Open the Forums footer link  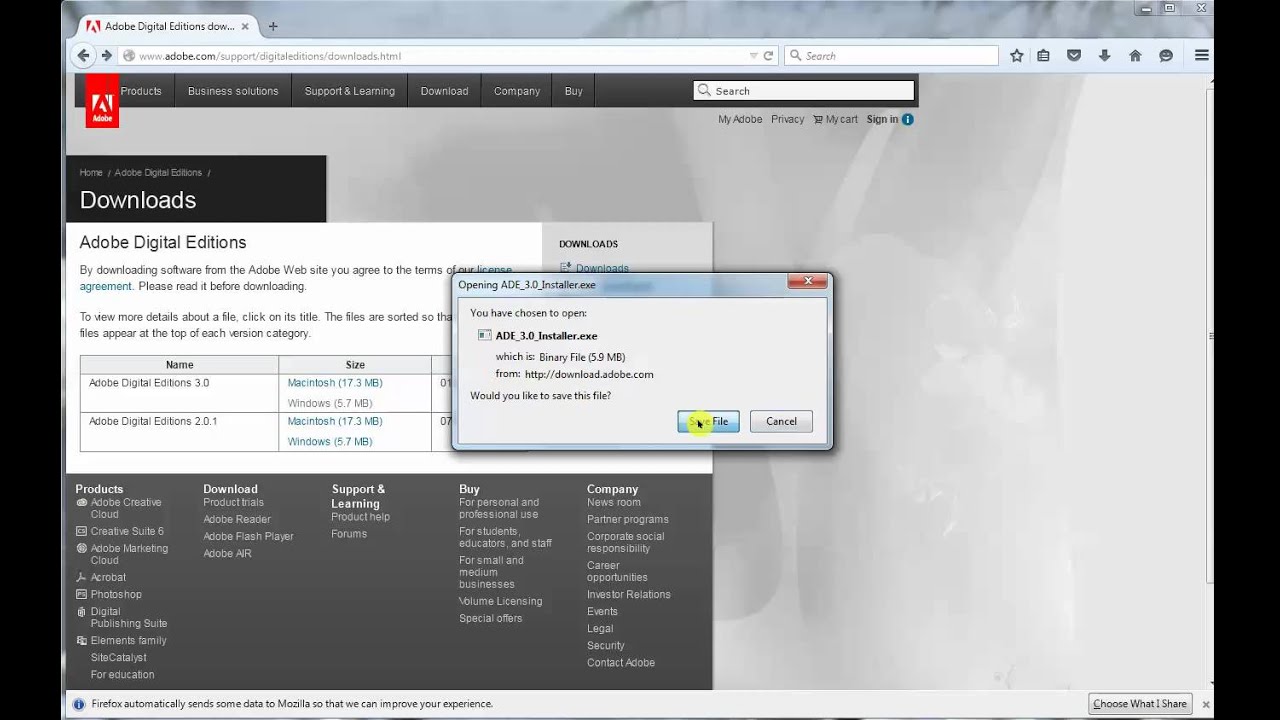click(349, 534)
